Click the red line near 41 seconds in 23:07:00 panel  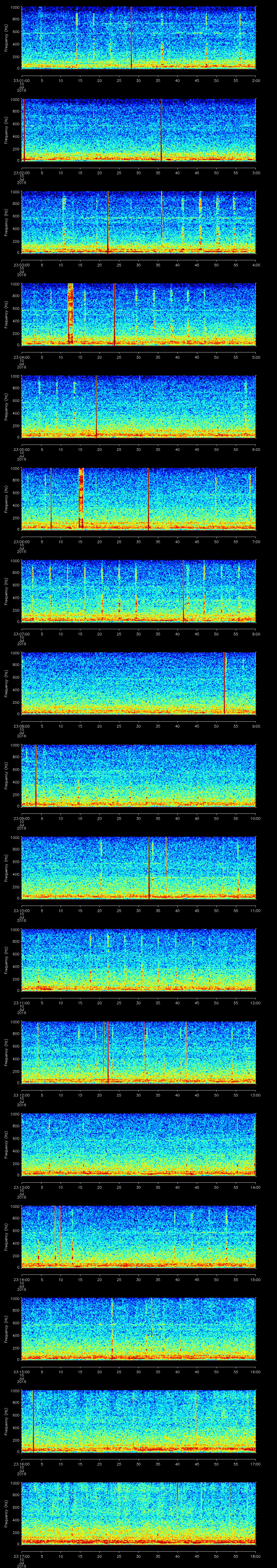[183, 591]
